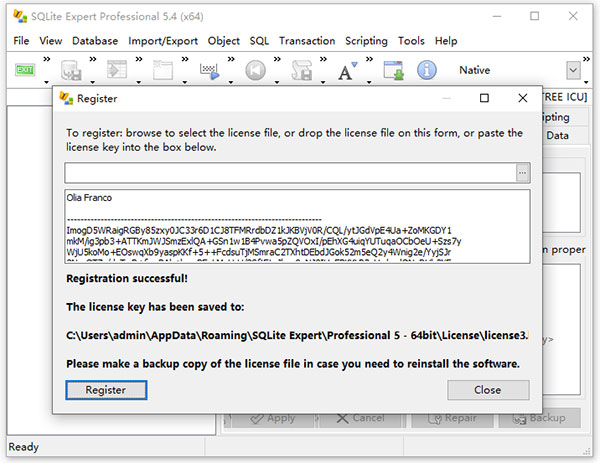Click the font settings 'A' toolbar icon
Viewport: 600px width, 463px height.
347,70
